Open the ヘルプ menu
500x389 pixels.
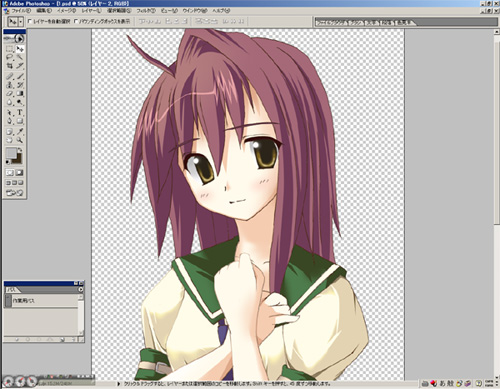click(221, 11)
